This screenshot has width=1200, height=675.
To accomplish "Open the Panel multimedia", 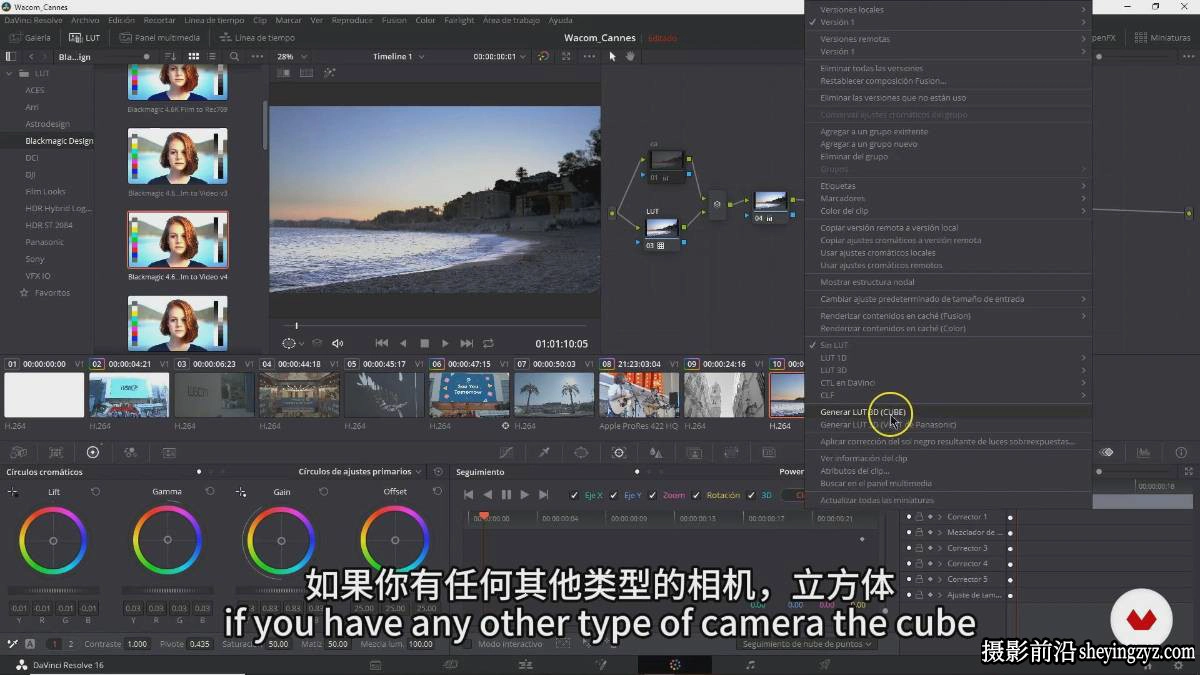I will [159, 38].
